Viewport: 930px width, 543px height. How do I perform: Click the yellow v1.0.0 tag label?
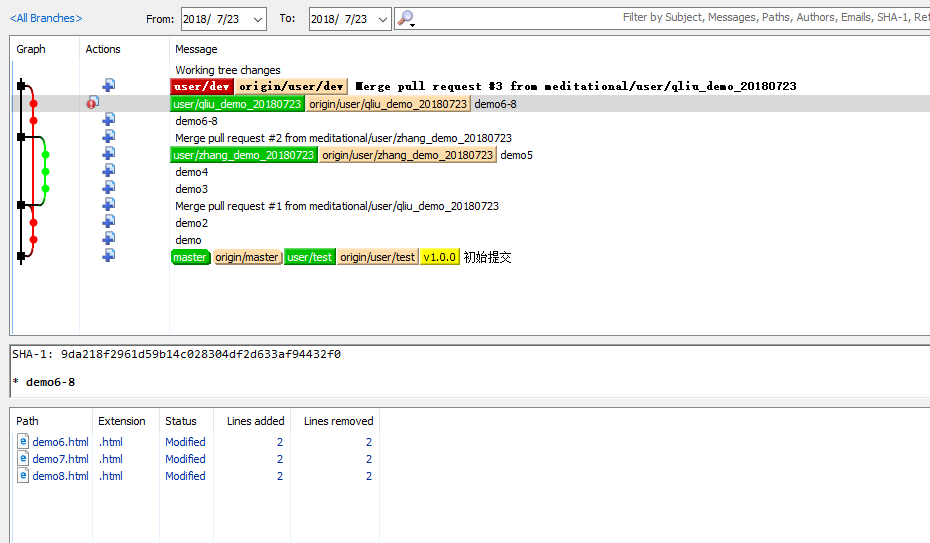(x=439, y=257)
